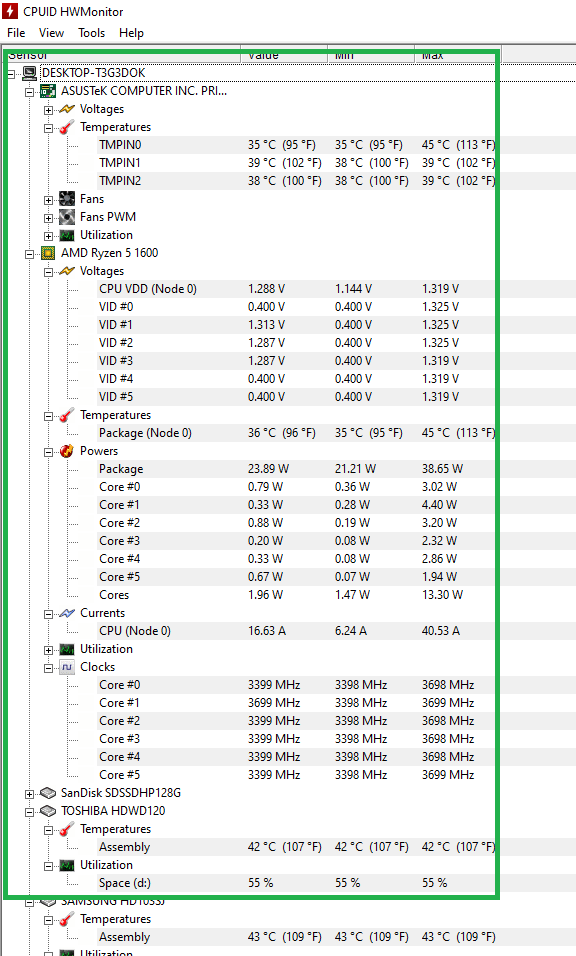Click the thermometer icon under TOSHIBA Temperatures
Image resolution: width=576 pixels, height=956 pixels.
tap(67, 829)
